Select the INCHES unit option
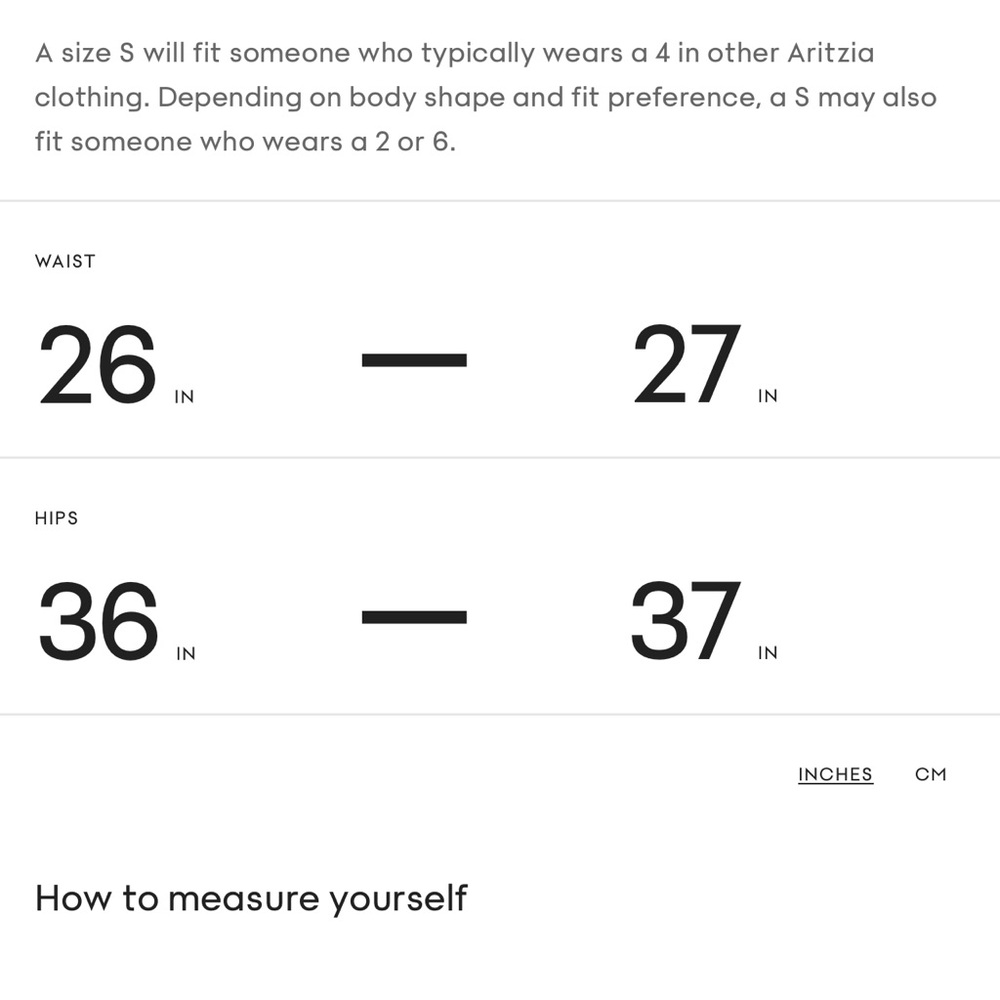 click(835, 774)
